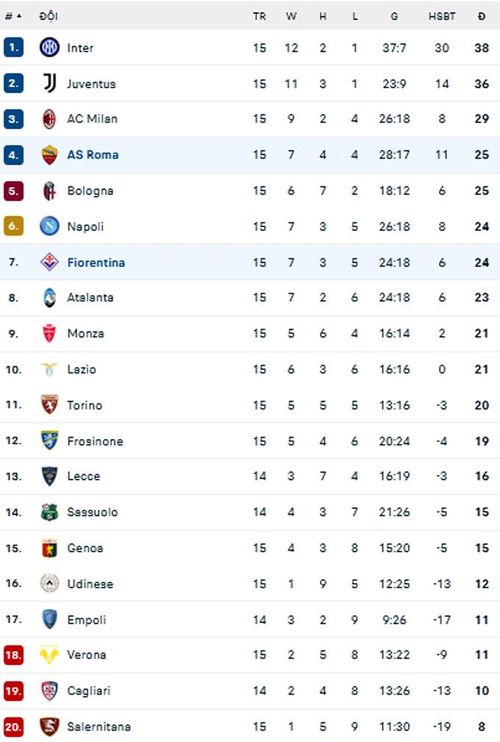Click the Sassuolo green badge
500x742 pixels.
coord(49,512)
